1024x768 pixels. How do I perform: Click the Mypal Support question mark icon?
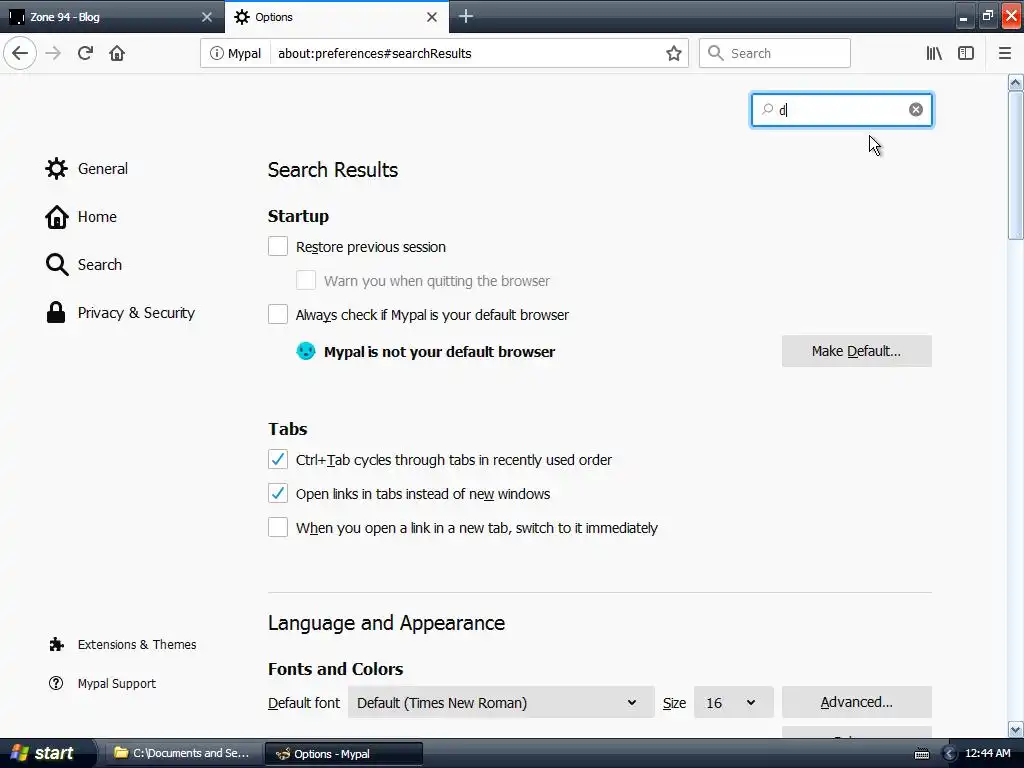point(56,683)
